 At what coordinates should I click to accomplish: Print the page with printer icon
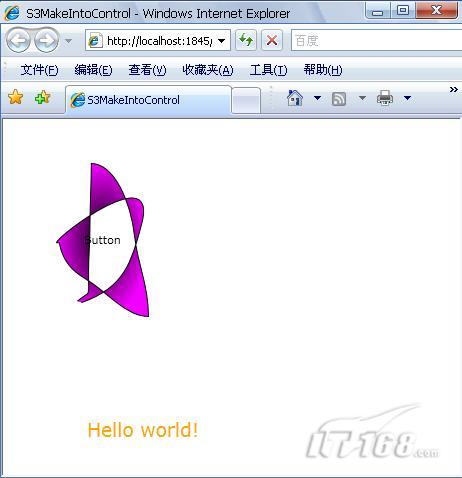(385, 98)
